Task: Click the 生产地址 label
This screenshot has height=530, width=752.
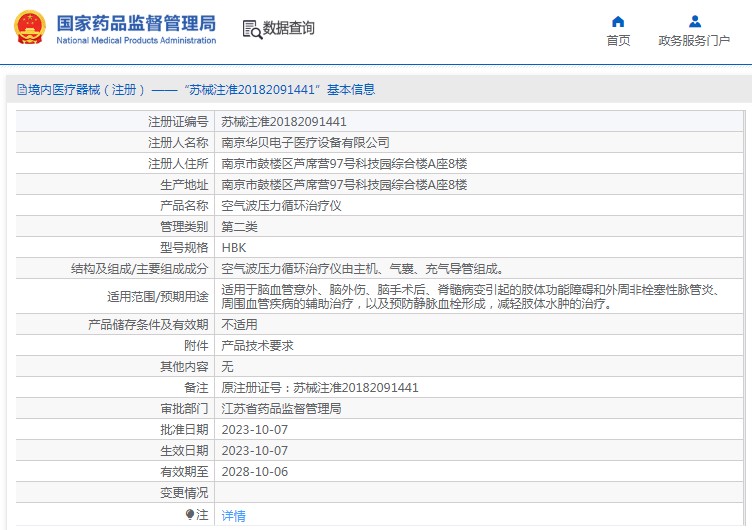Action: (x=184, y=185)
